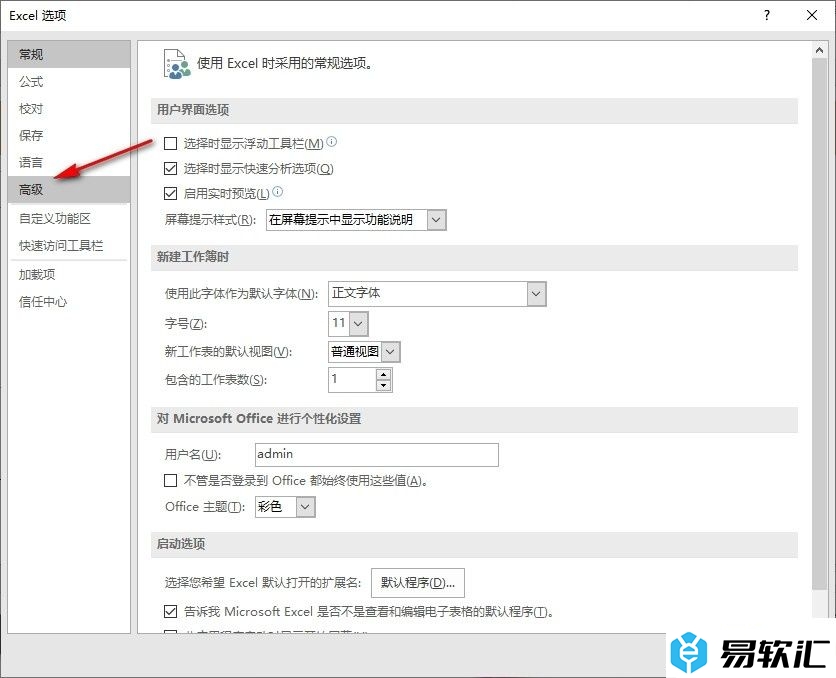
Task: Open the 公式 options category
Action: pos(69,82)
